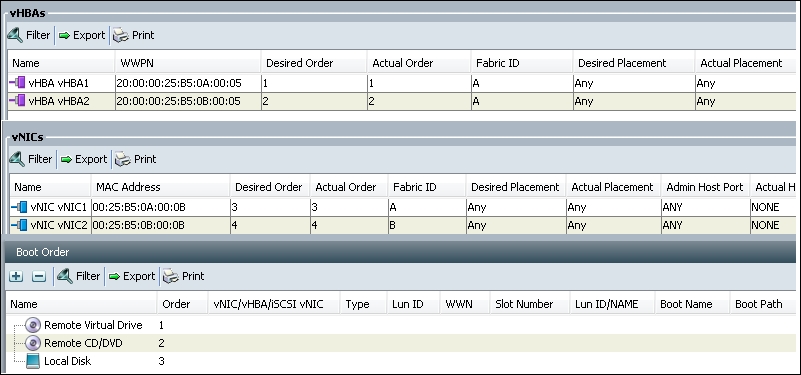This screenshot has width=801, height=375.
Task: Click Admin Host Port ANY for vNIC1
Action: click(705, 207)
